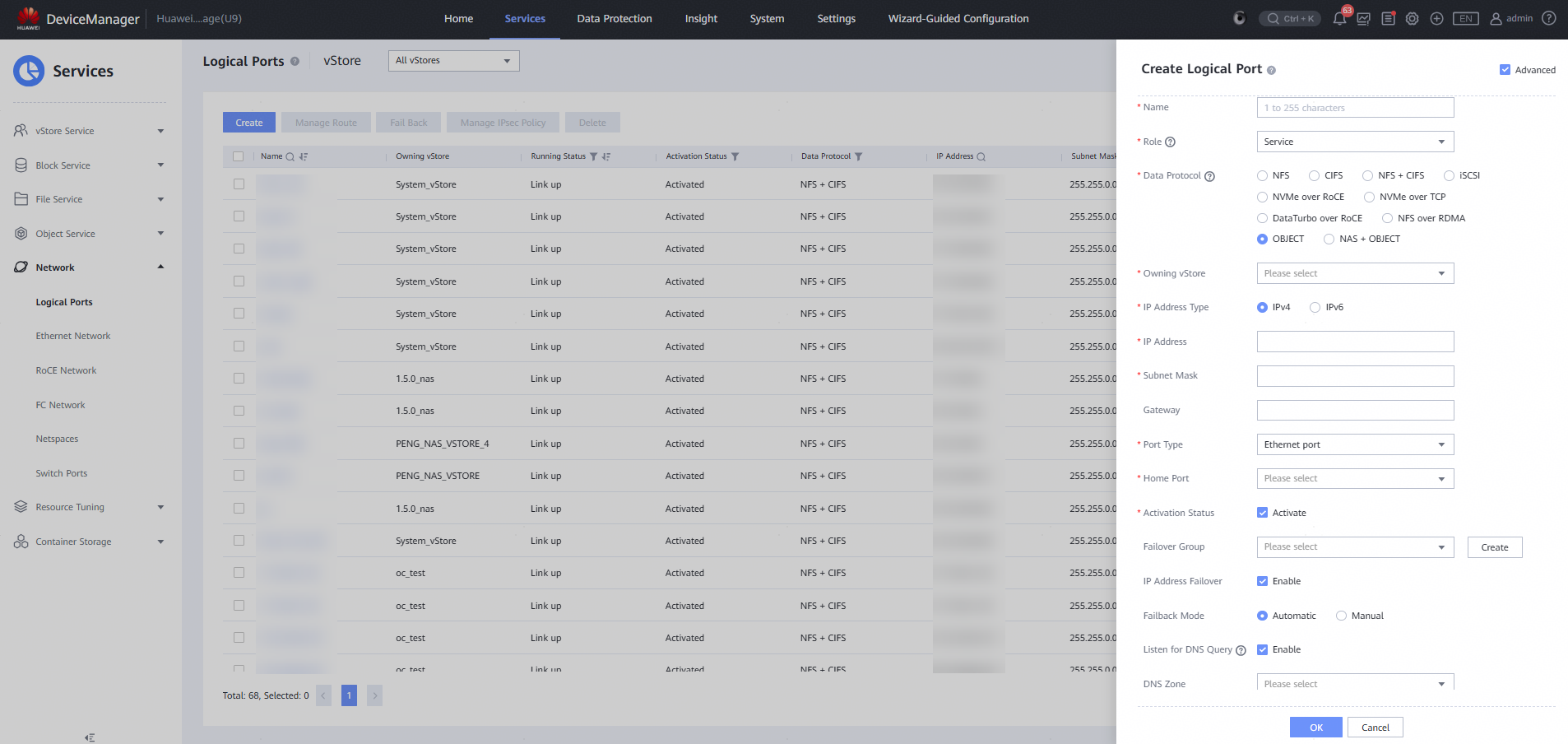Open the alarm notifications bell
Screen dimensions: 1568x744
click(1339, 19)
